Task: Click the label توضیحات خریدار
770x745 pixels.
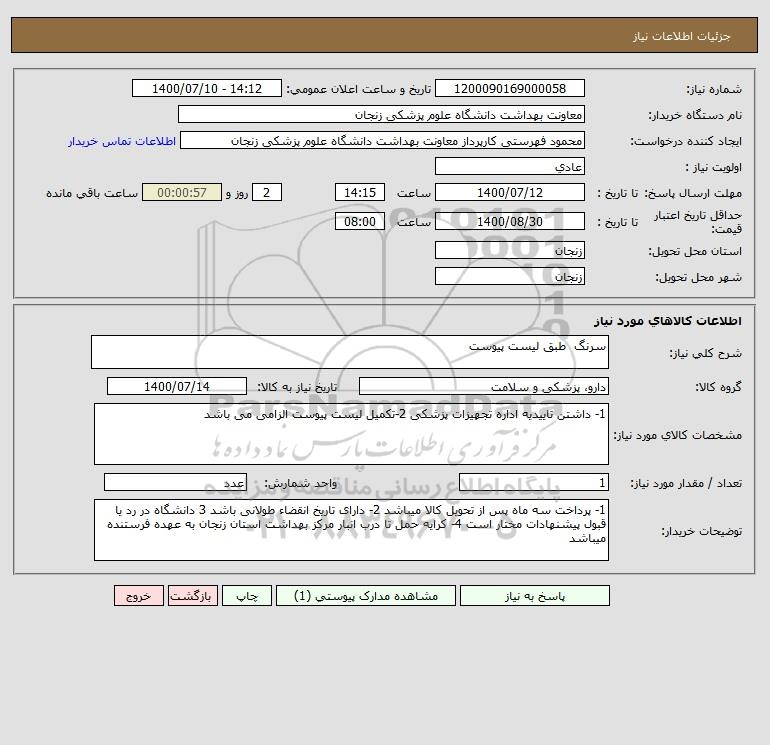Action: click(x=702, y=531)
